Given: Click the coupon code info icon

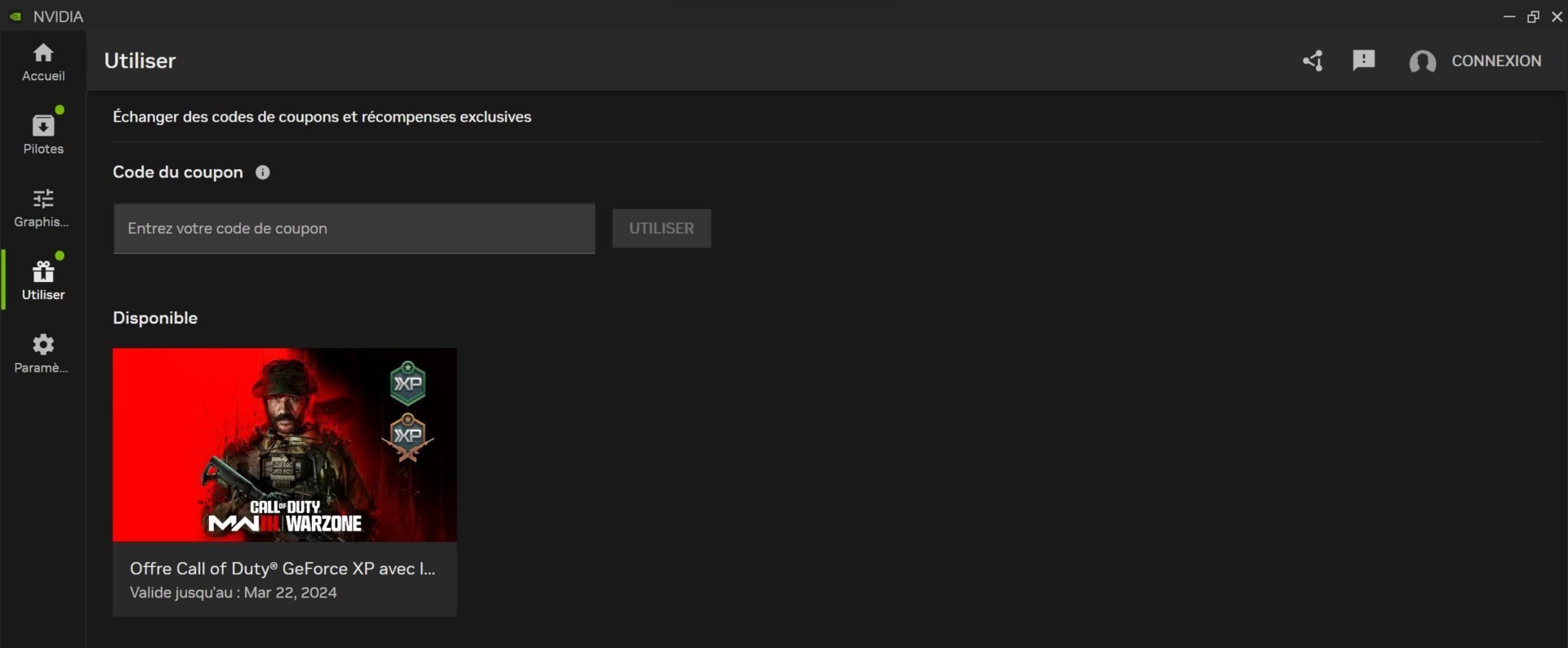Looking at the screenshot, I should 263,172.
